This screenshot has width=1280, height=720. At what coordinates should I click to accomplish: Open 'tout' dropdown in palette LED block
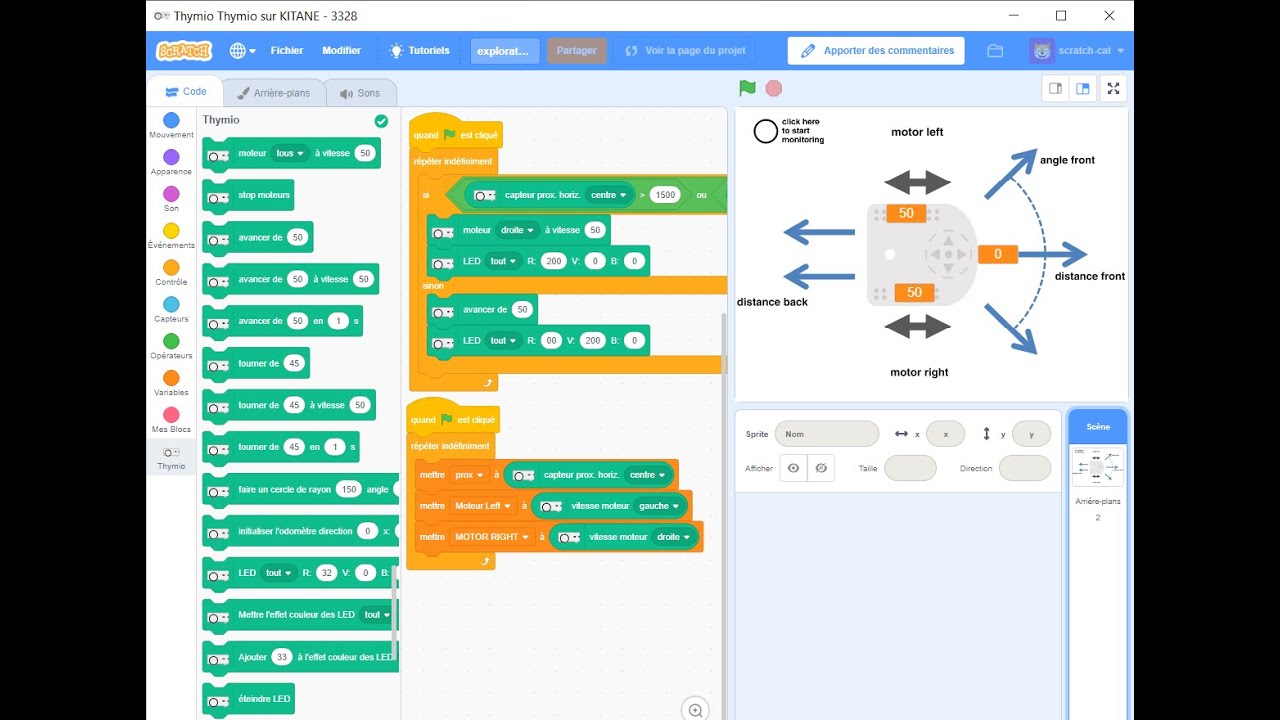coord(279,573)
